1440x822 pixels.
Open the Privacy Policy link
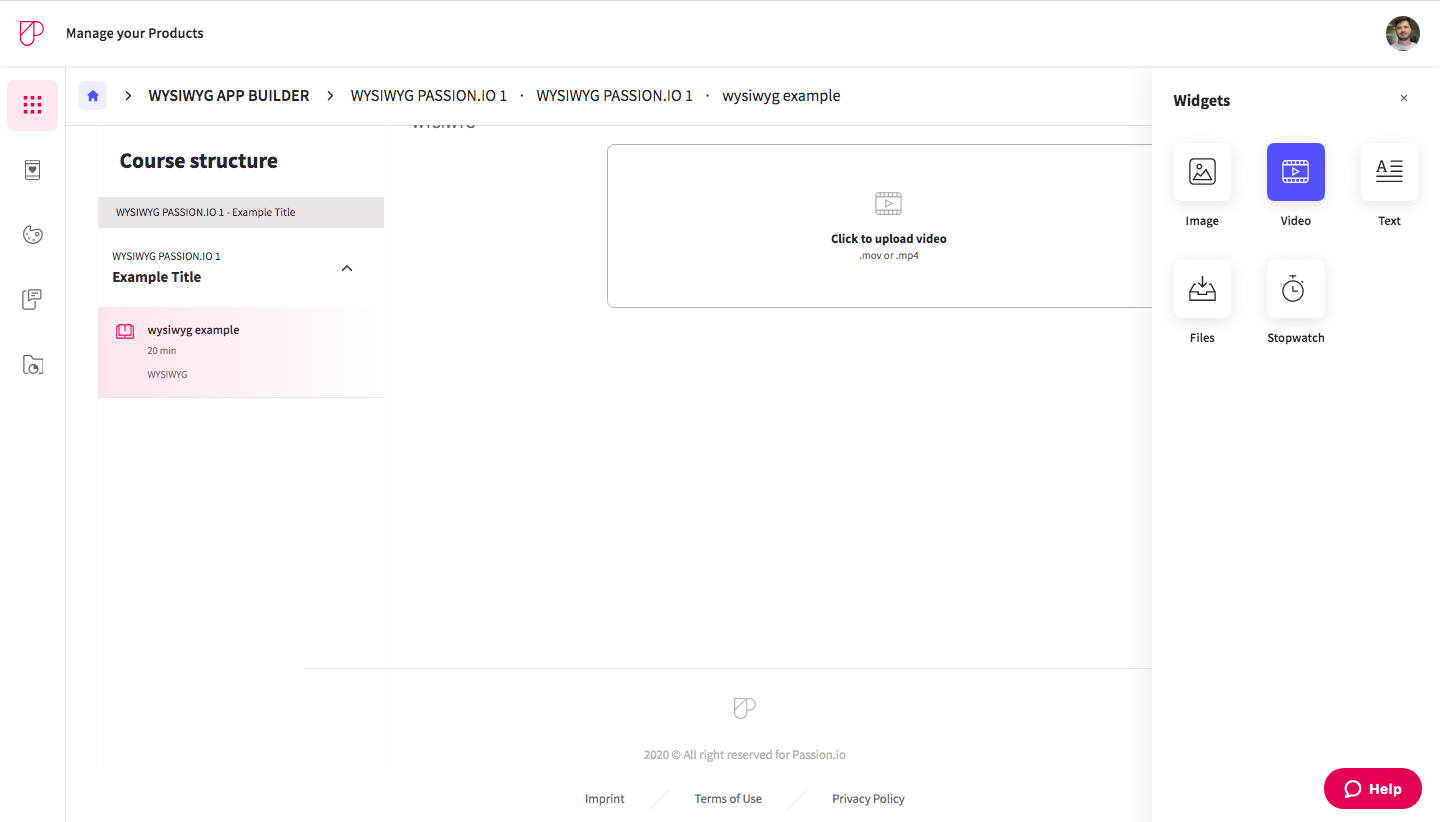tap(868, 799)
